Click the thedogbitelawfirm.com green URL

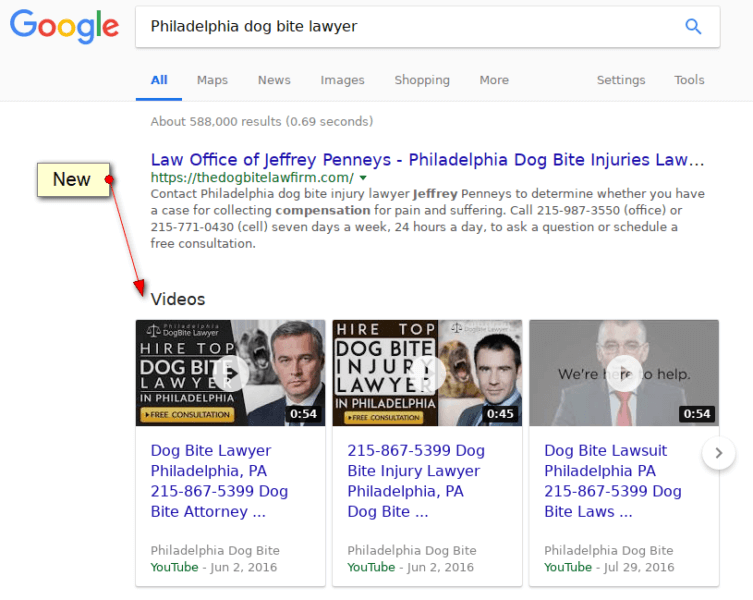252,178
